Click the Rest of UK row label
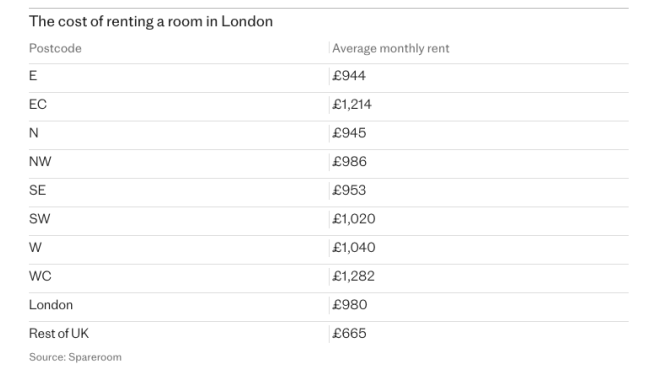The width and height of the screenshot is (665, 371). [x=59, y=333]
